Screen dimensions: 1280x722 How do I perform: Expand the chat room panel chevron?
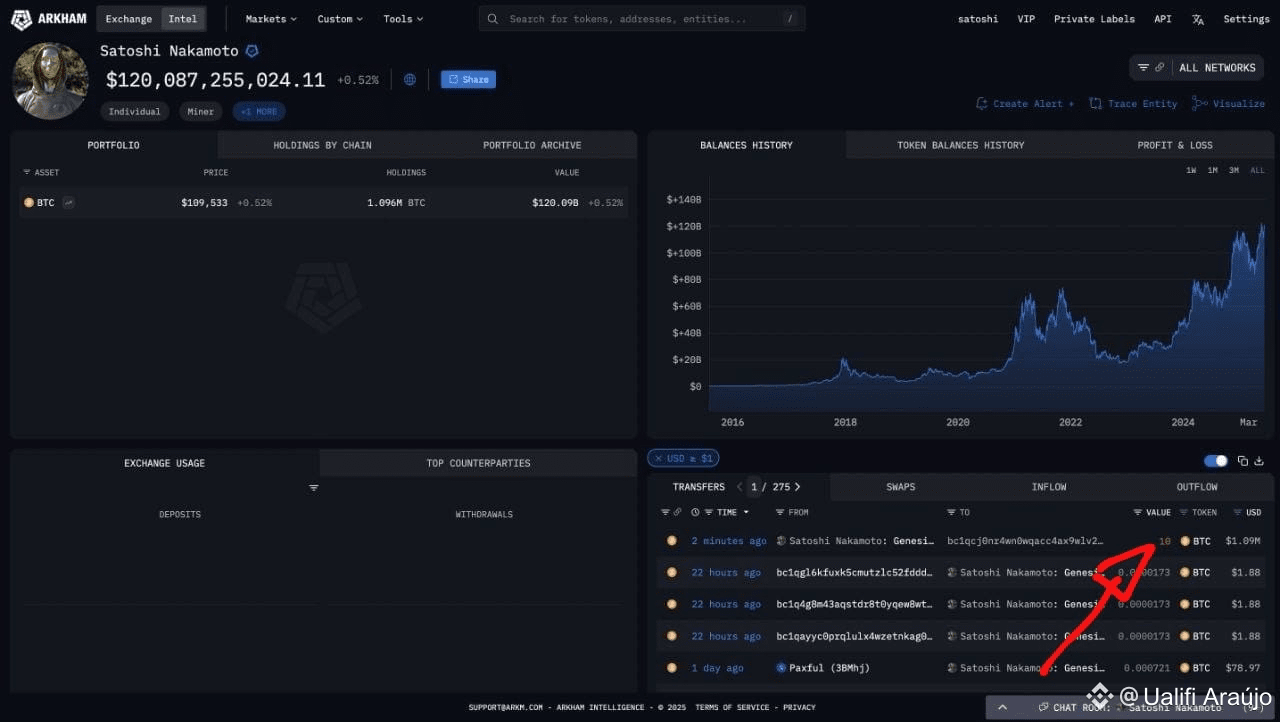tap(1003, 708)
